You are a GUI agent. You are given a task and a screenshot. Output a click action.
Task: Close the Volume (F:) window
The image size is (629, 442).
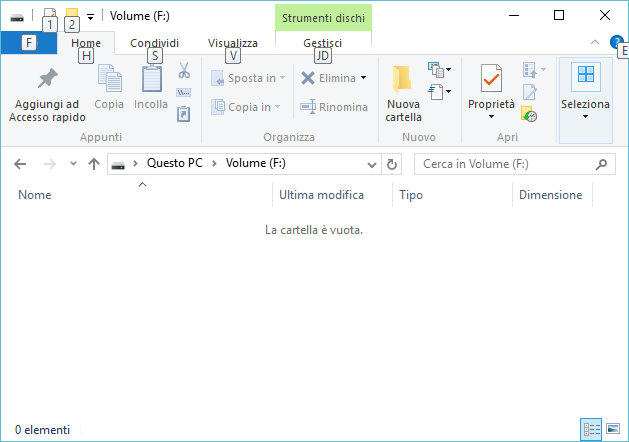pos(605,16)
